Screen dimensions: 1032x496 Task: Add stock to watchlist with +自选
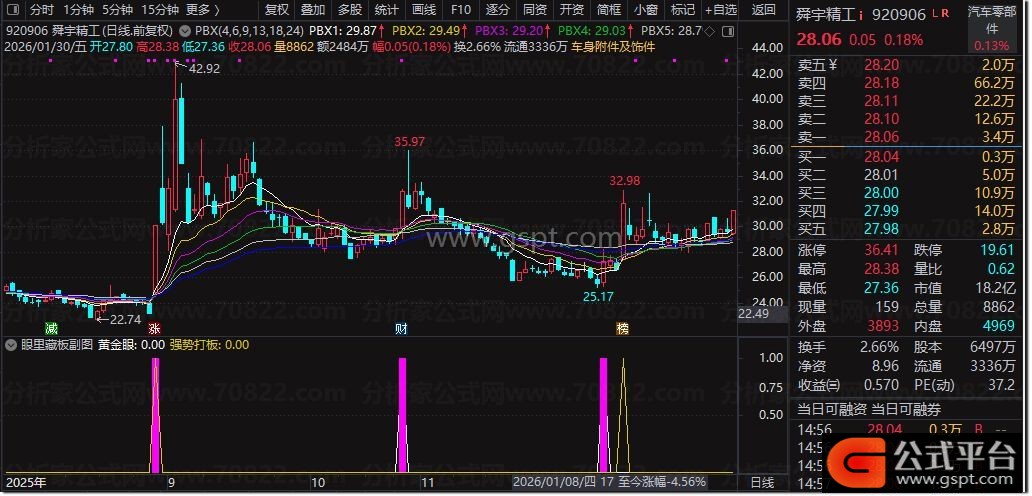tap(720, 10)
